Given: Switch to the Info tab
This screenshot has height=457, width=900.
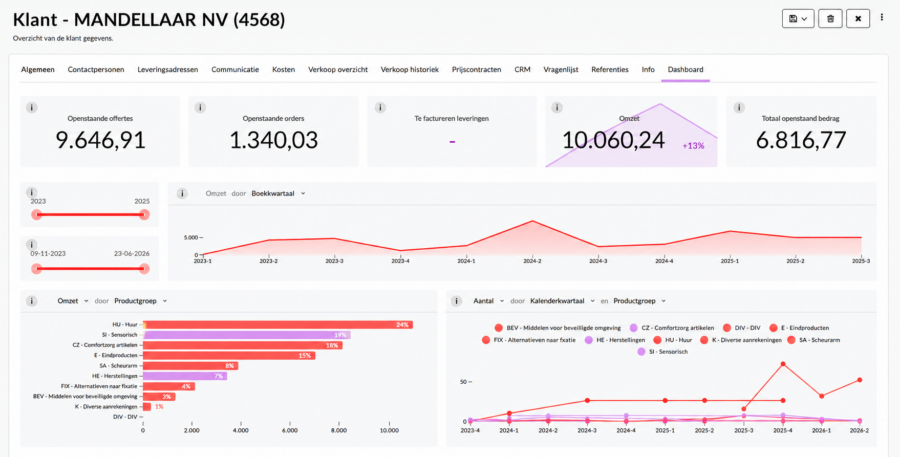Looking at the screenshot, I should point(648,69).
